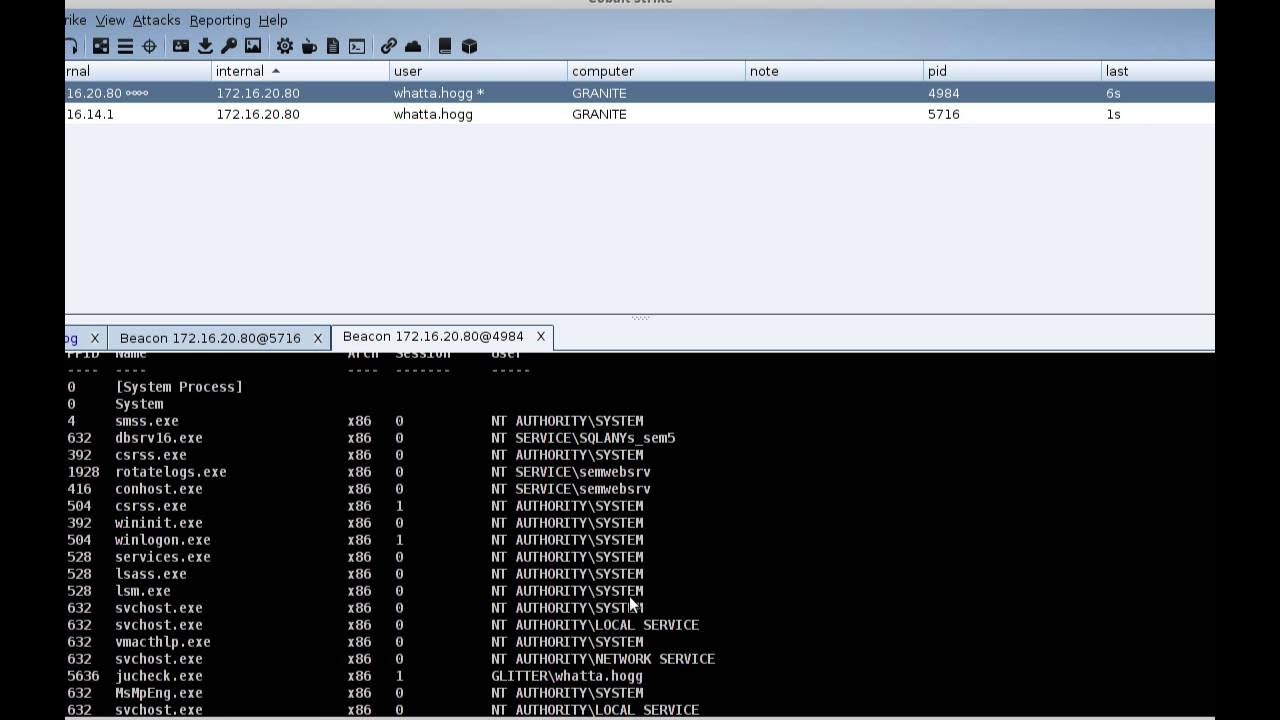Switch to pivot graph view icon

(x=101, y=46)
